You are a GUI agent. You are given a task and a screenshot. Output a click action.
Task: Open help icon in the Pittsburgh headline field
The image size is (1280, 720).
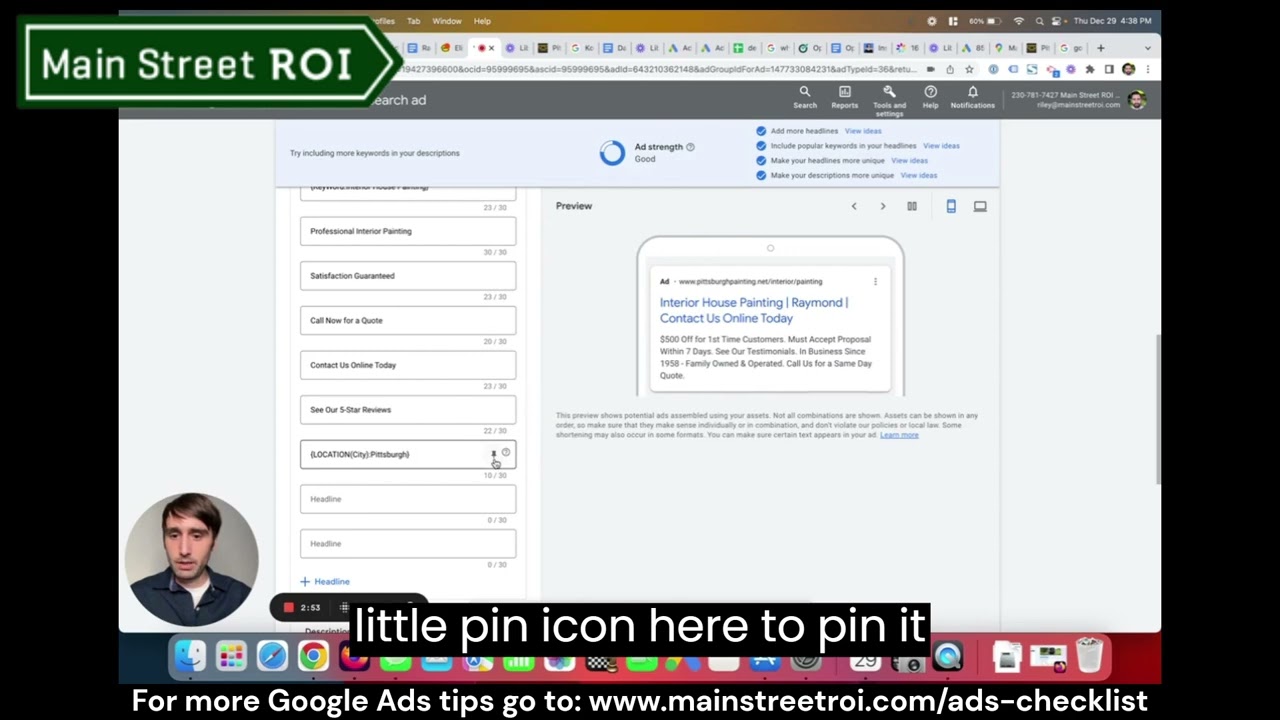click(506, 453)
